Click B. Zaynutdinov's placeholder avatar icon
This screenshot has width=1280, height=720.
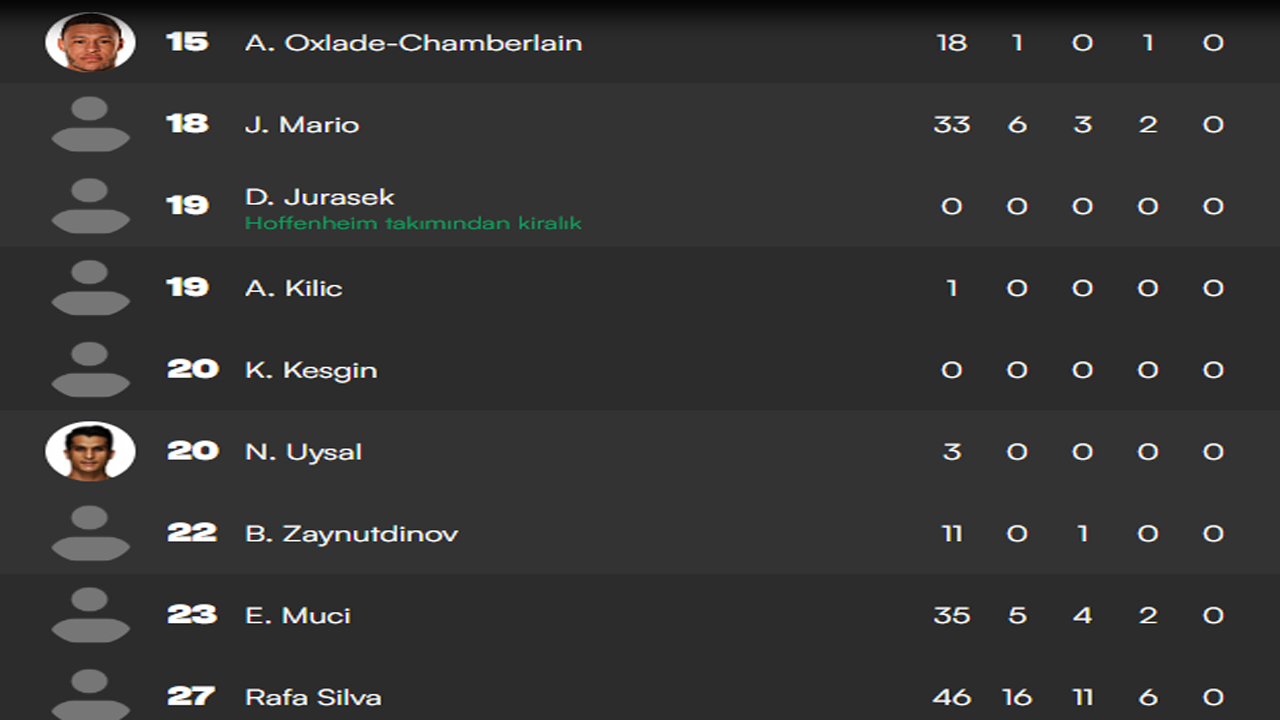point(90,533)
